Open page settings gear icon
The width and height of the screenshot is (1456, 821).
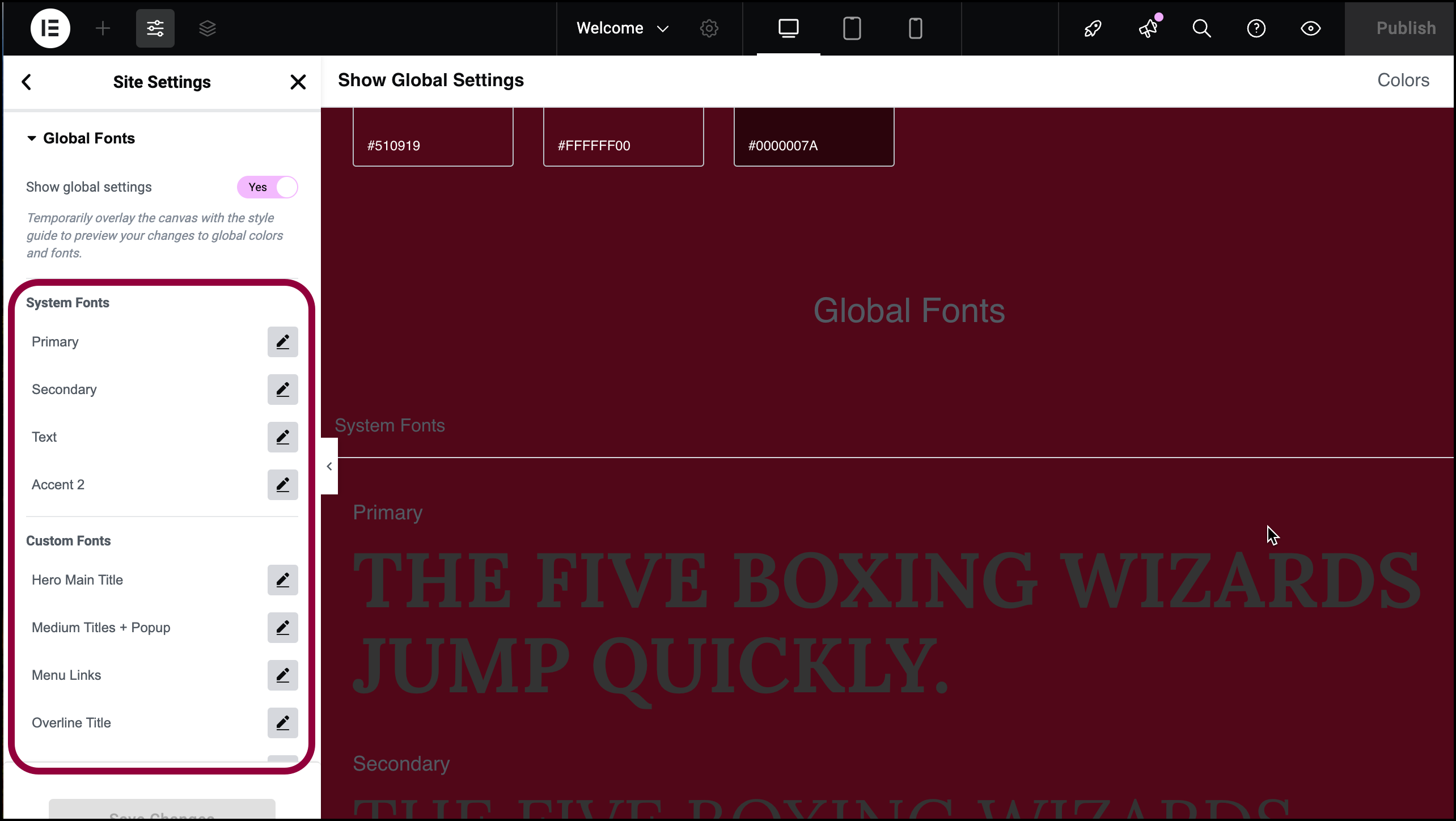pyautogui.click(x=709, y=28)
